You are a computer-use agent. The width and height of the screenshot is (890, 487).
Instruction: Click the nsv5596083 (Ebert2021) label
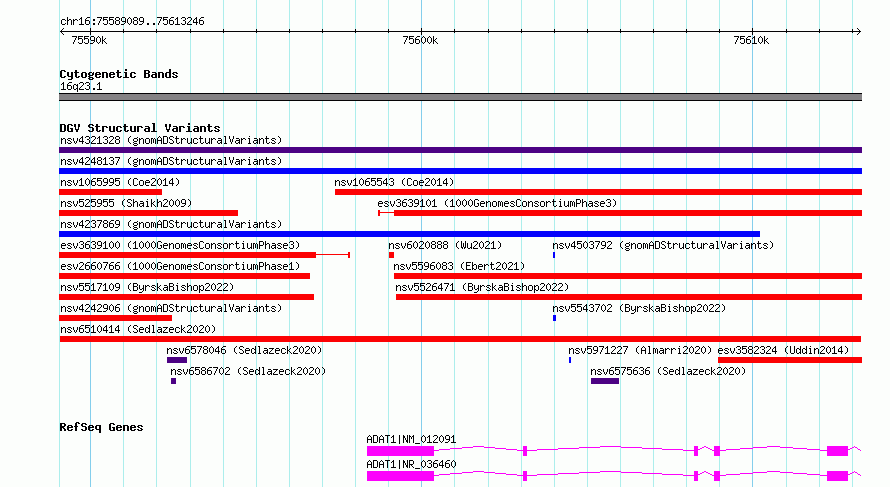pos(459,266)
